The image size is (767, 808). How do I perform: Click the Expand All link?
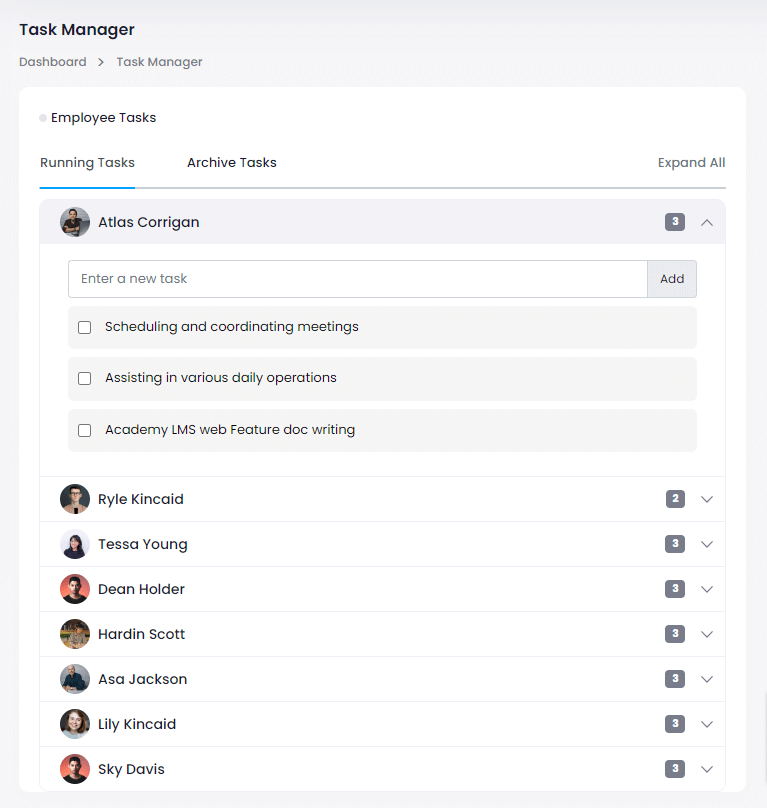pyautogui.click(x=691, y=163)
